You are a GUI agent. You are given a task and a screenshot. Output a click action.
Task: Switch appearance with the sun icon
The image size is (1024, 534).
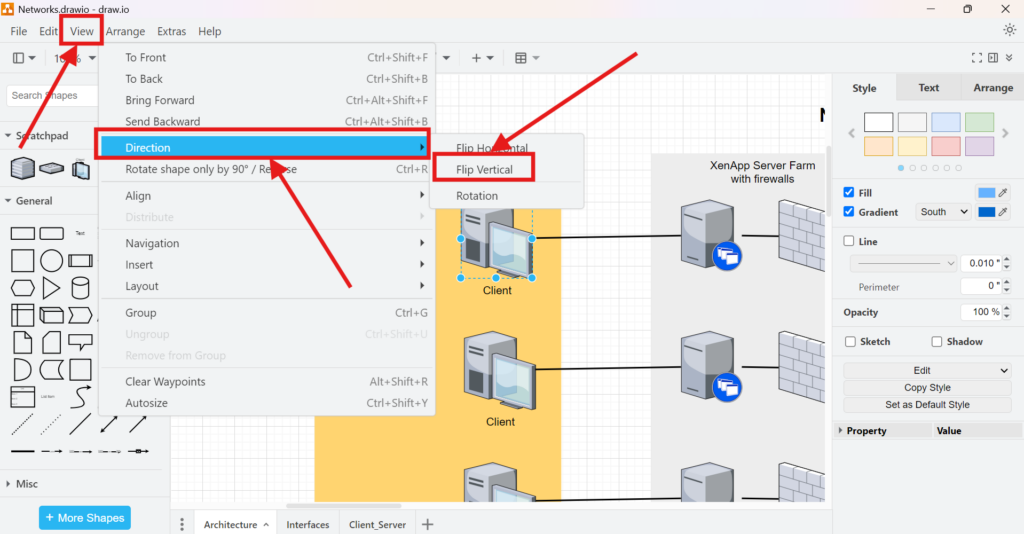click(x=1010, y=30)
